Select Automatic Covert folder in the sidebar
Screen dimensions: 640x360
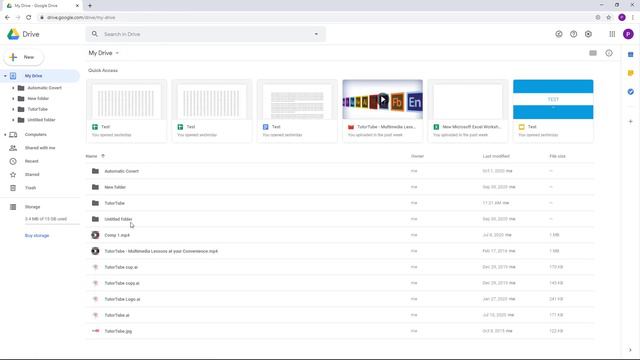(44, 88)
